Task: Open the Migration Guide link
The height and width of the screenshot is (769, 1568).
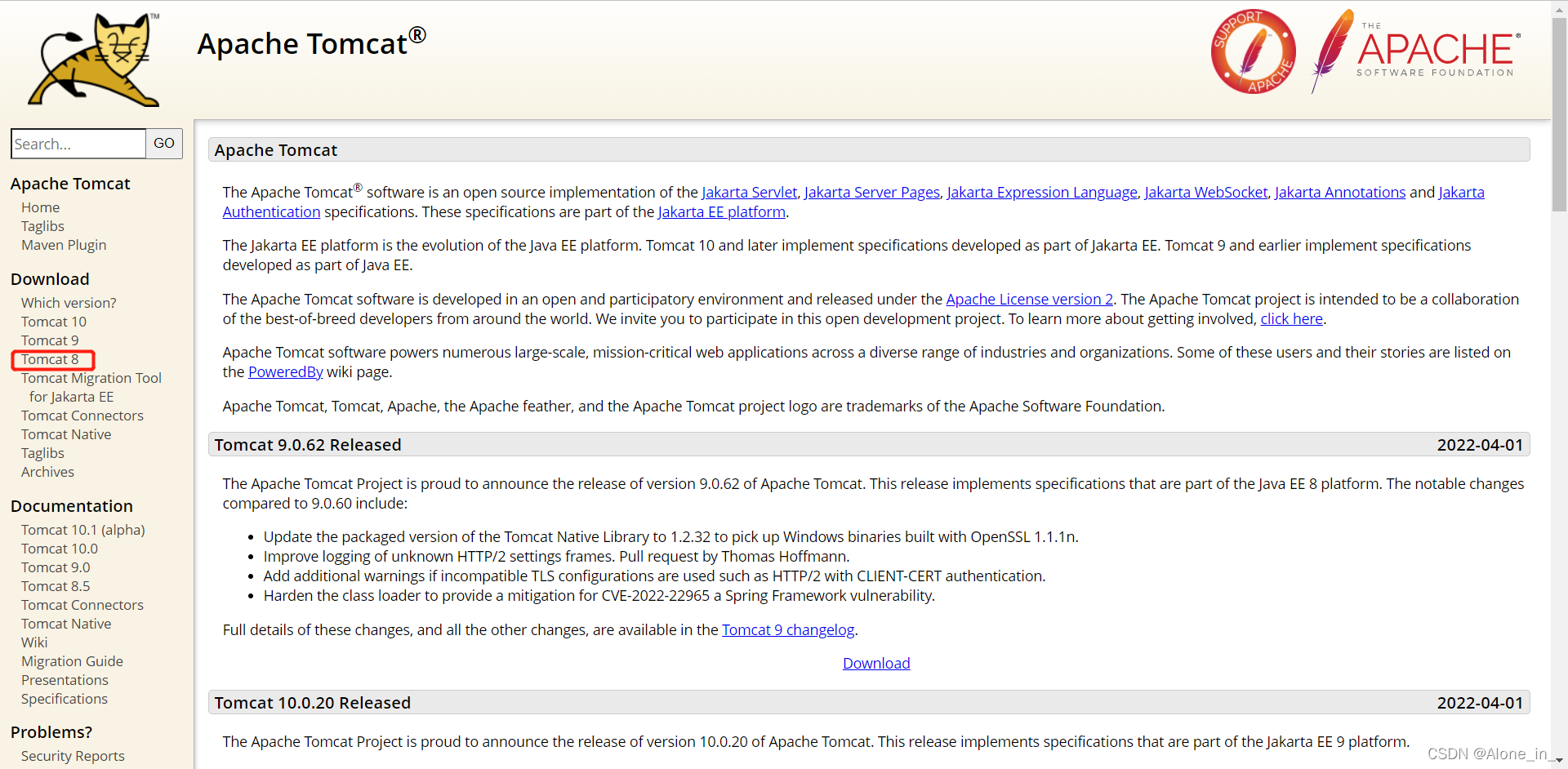Action: point(72,661)
